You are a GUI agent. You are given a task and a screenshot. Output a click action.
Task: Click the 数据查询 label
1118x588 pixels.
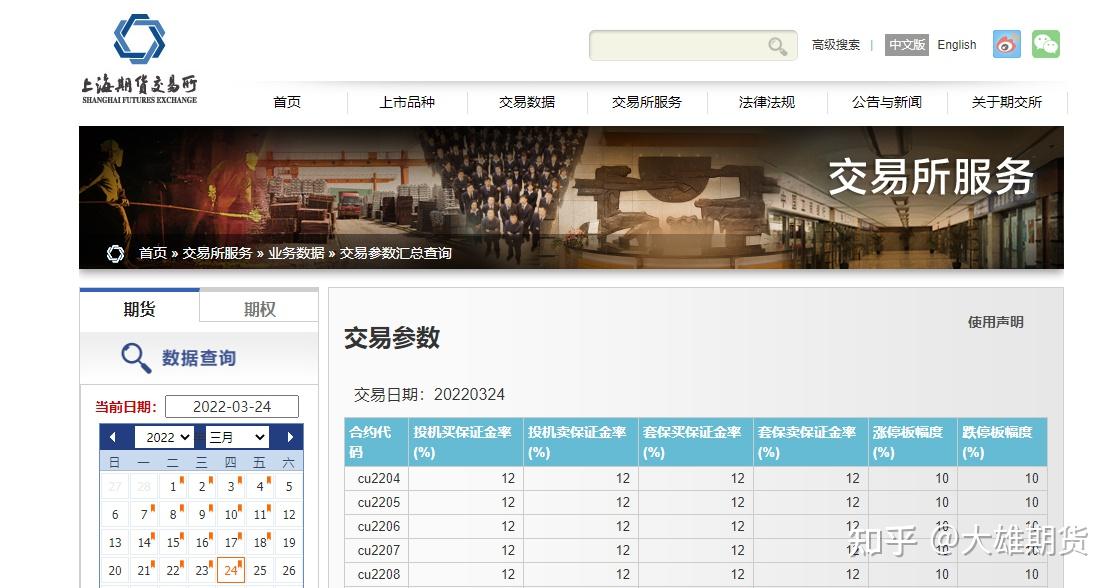[x=199, y=358]
